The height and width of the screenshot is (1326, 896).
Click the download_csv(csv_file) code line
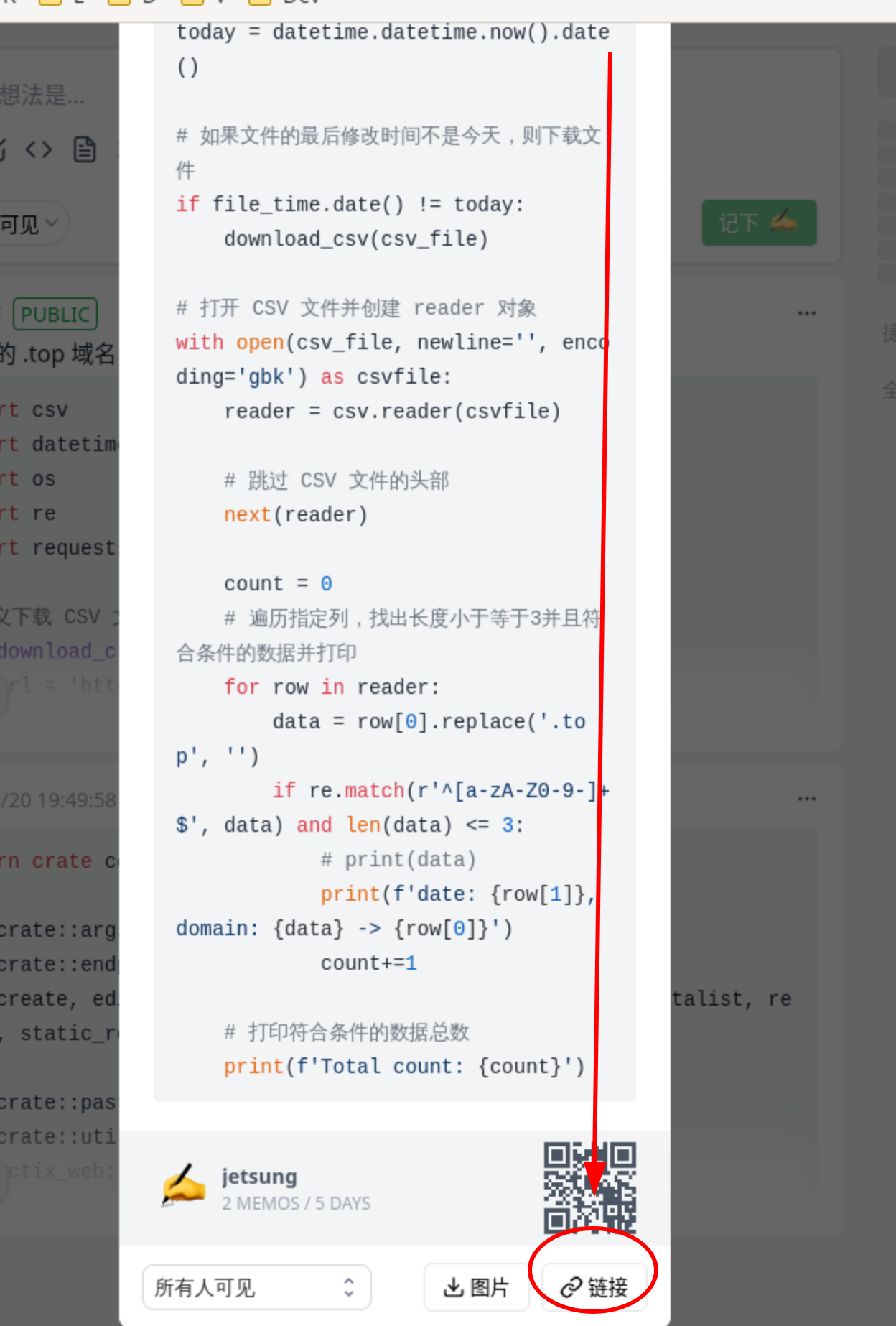point(356,239)
